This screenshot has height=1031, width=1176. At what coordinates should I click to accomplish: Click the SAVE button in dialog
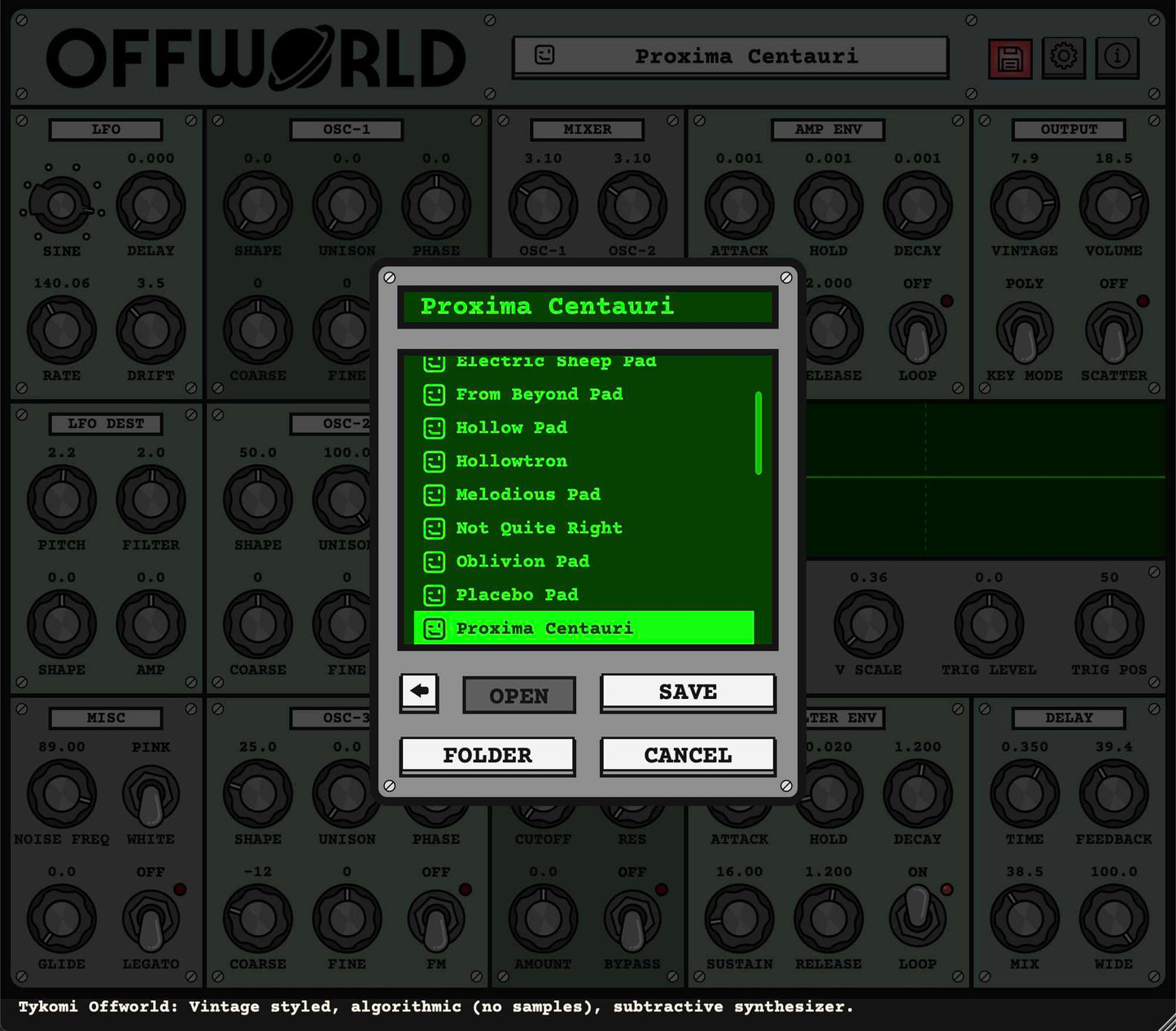point(688,692)
